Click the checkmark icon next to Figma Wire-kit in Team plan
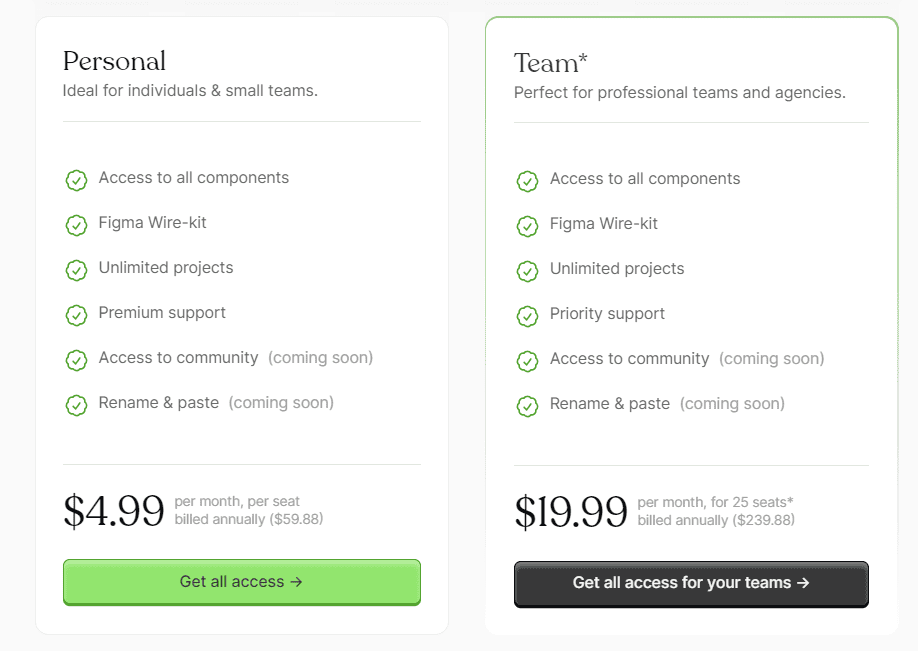This screenshot has height=651, width=918. [527, 225]
